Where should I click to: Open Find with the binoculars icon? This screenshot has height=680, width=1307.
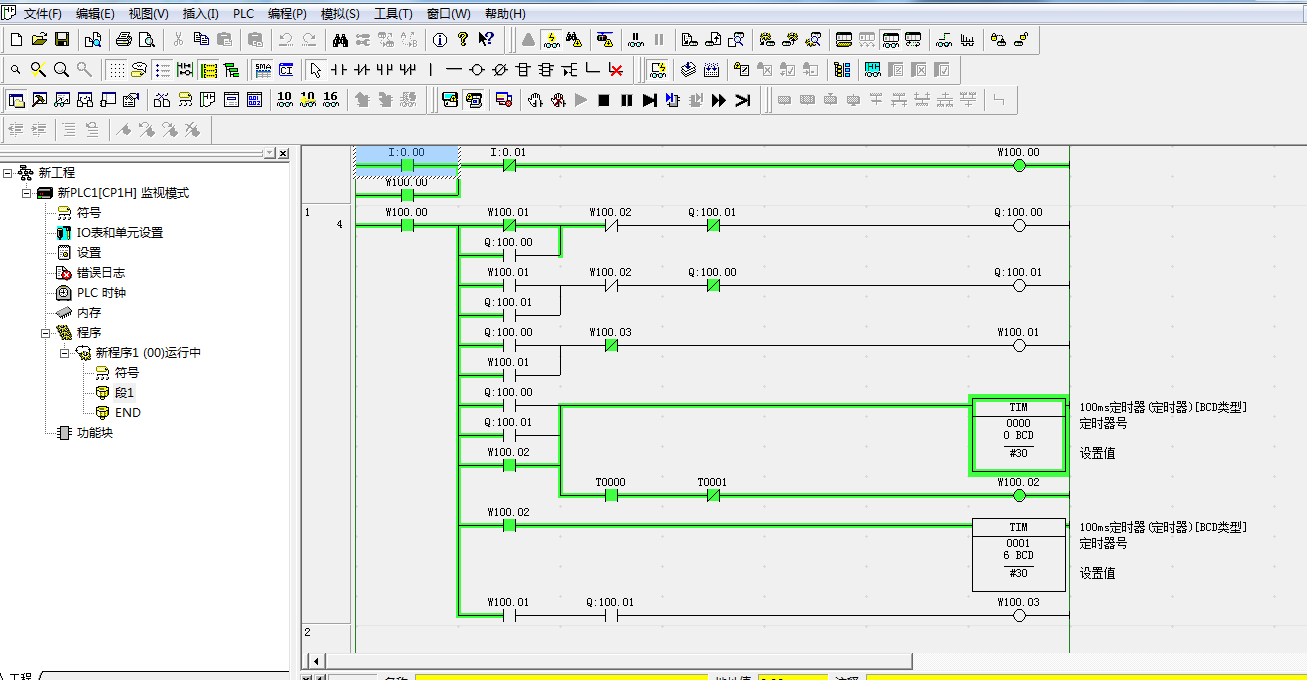(x=340, y=40)
